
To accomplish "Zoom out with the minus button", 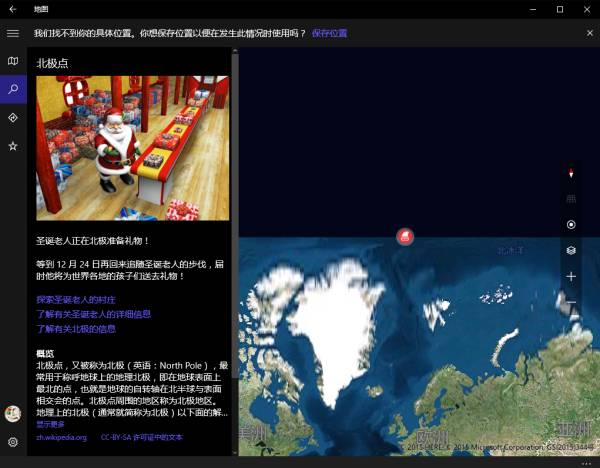I will (571, 302).
